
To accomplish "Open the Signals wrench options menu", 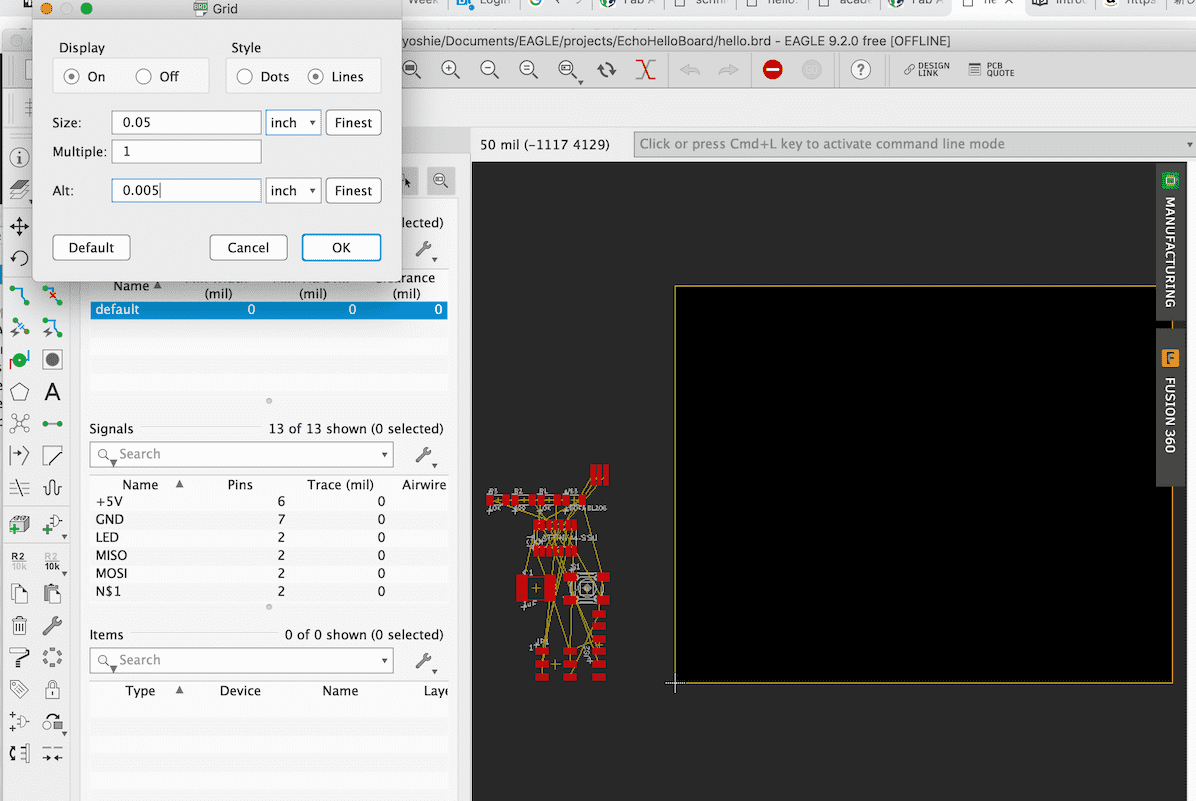I will pos(425,455).
